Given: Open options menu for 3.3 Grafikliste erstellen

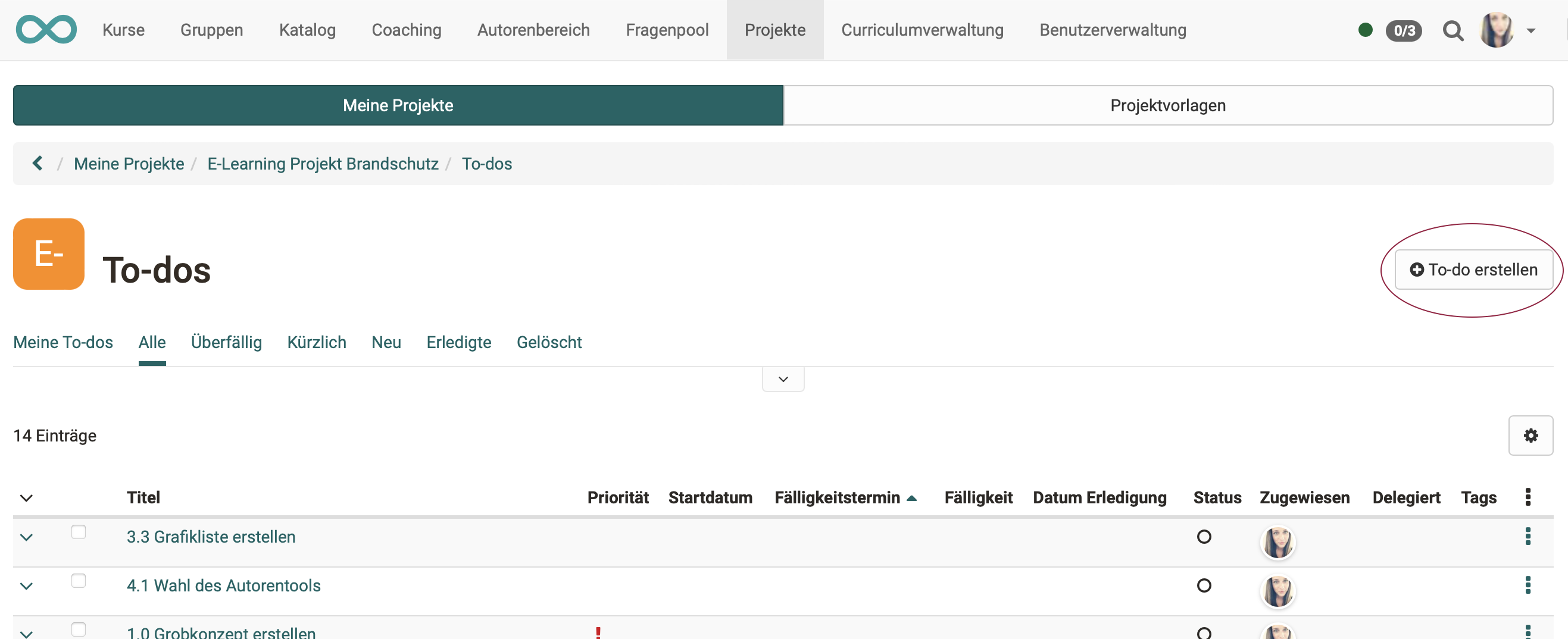Looking at the screenshot, I should [x=1529, y=536].
